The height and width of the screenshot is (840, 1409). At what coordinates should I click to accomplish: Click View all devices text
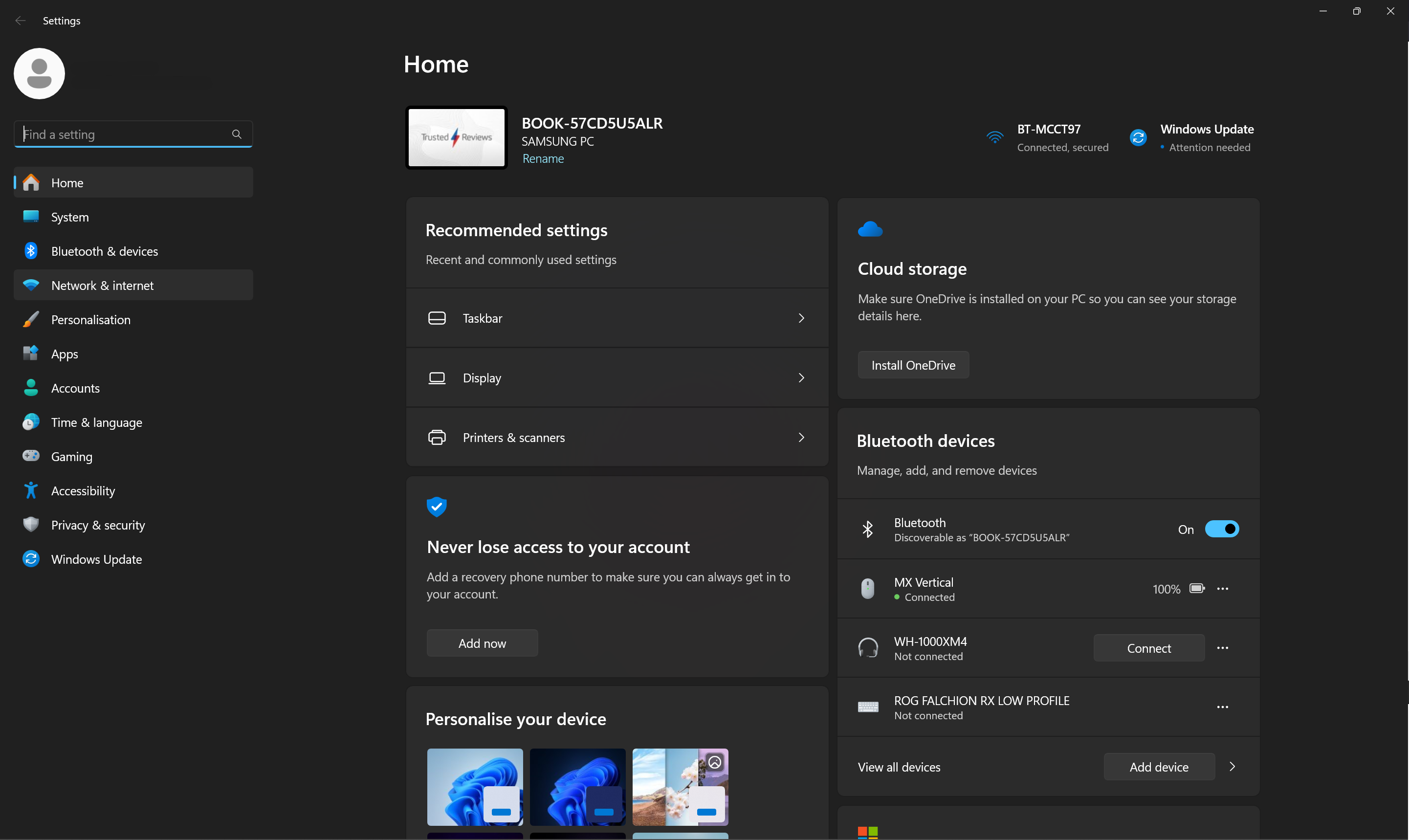pyautogui.click(x=899, y=767)
